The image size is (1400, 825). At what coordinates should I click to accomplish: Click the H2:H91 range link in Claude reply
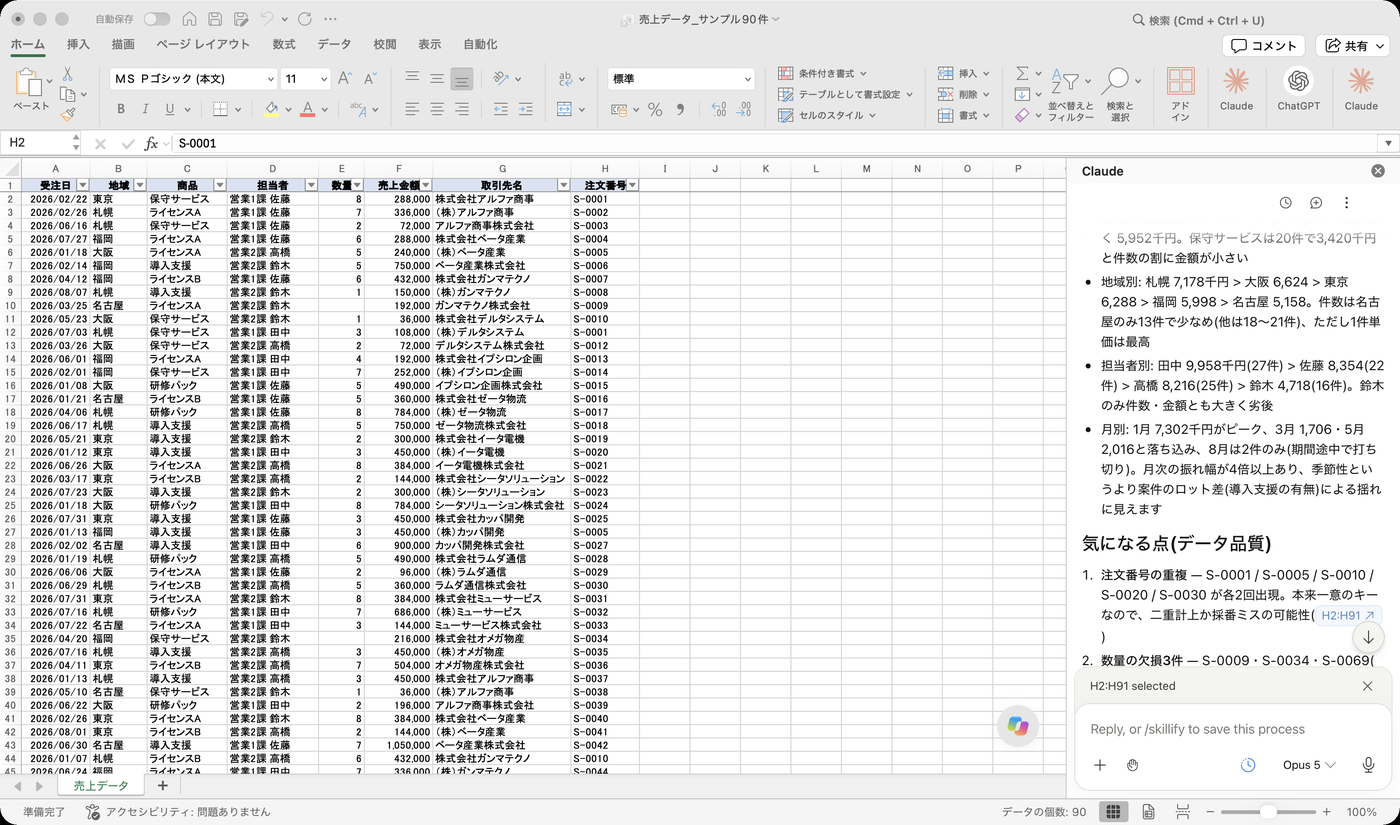point(1347,616)
